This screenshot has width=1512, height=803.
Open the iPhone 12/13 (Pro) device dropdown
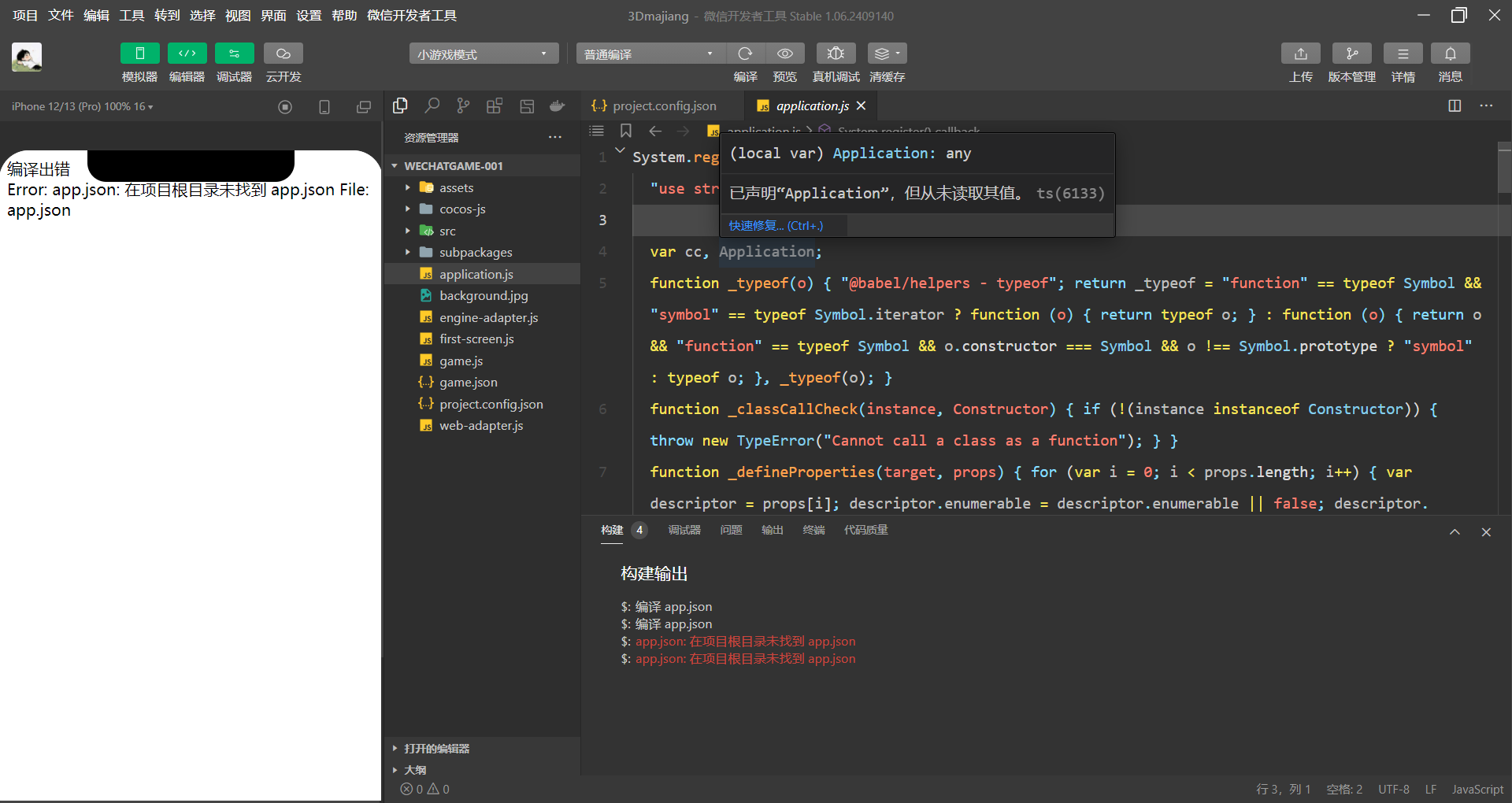point(83,106)
